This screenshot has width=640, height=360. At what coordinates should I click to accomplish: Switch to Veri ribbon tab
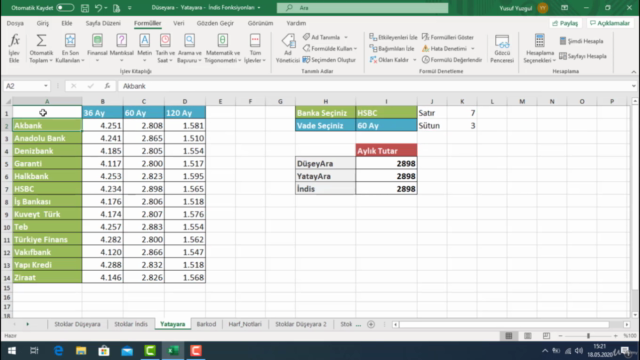(179, 23)
